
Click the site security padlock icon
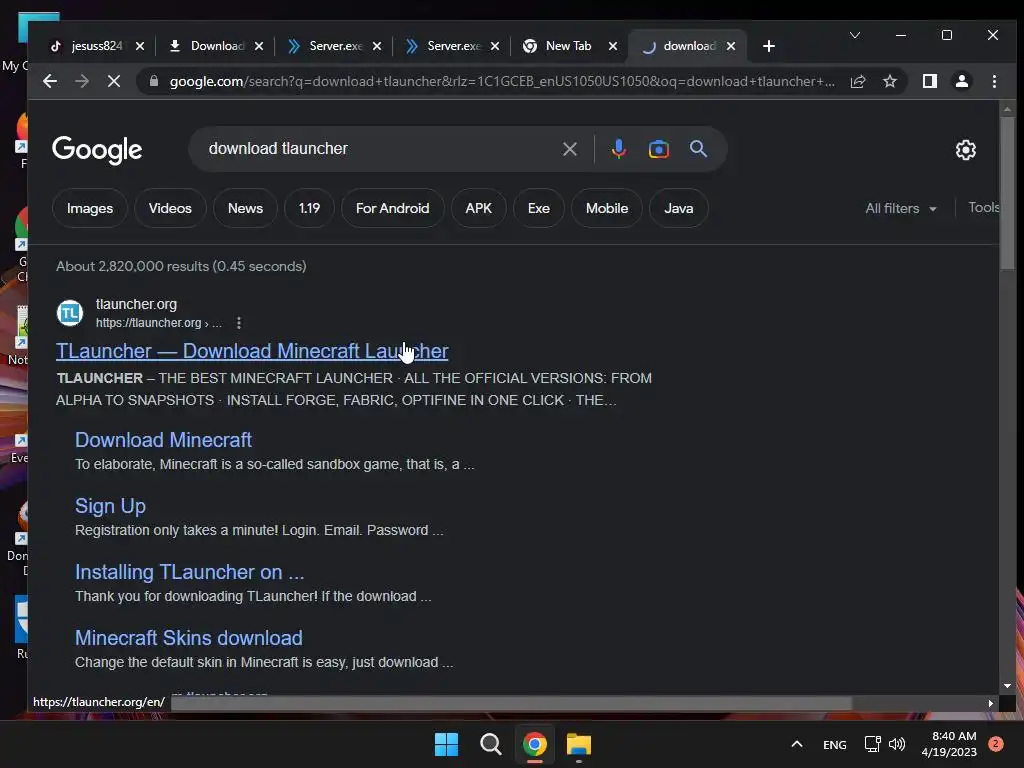coord(154,81)
